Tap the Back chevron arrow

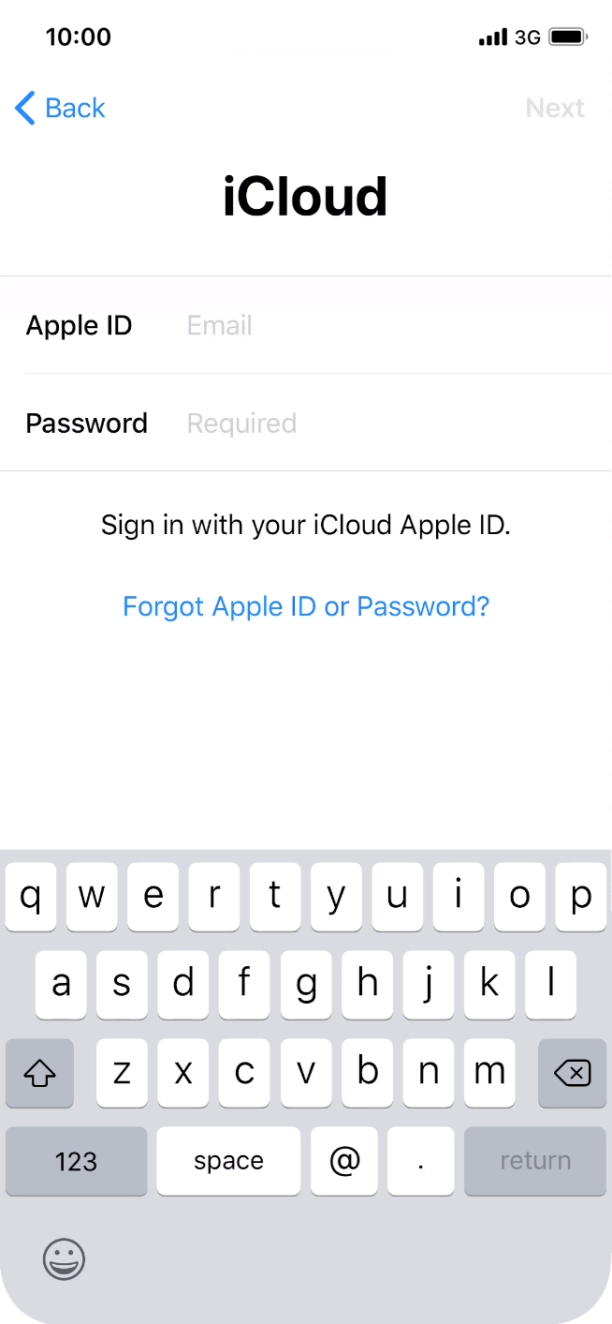pyautogui.click(x=25, y=108)
